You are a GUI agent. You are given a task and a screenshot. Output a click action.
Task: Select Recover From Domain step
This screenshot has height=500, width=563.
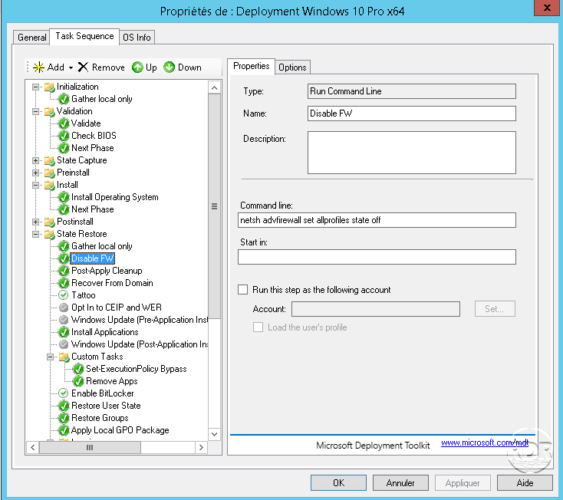tap(112, 283)
